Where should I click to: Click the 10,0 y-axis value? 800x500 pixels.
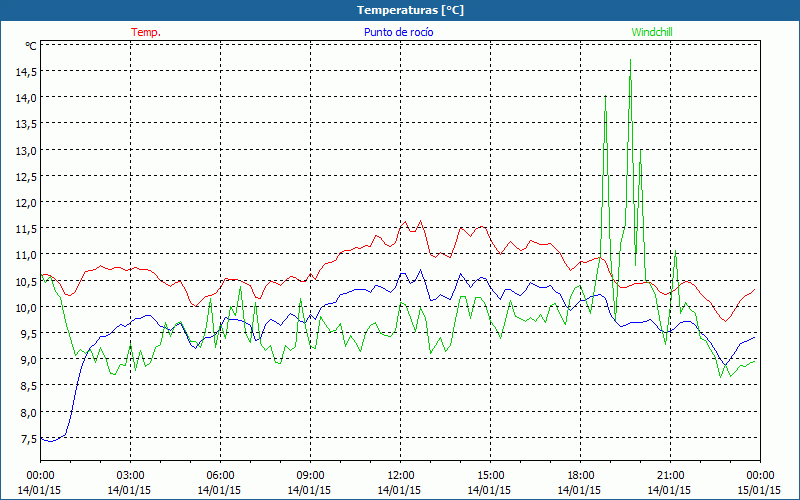click(26, 308)
